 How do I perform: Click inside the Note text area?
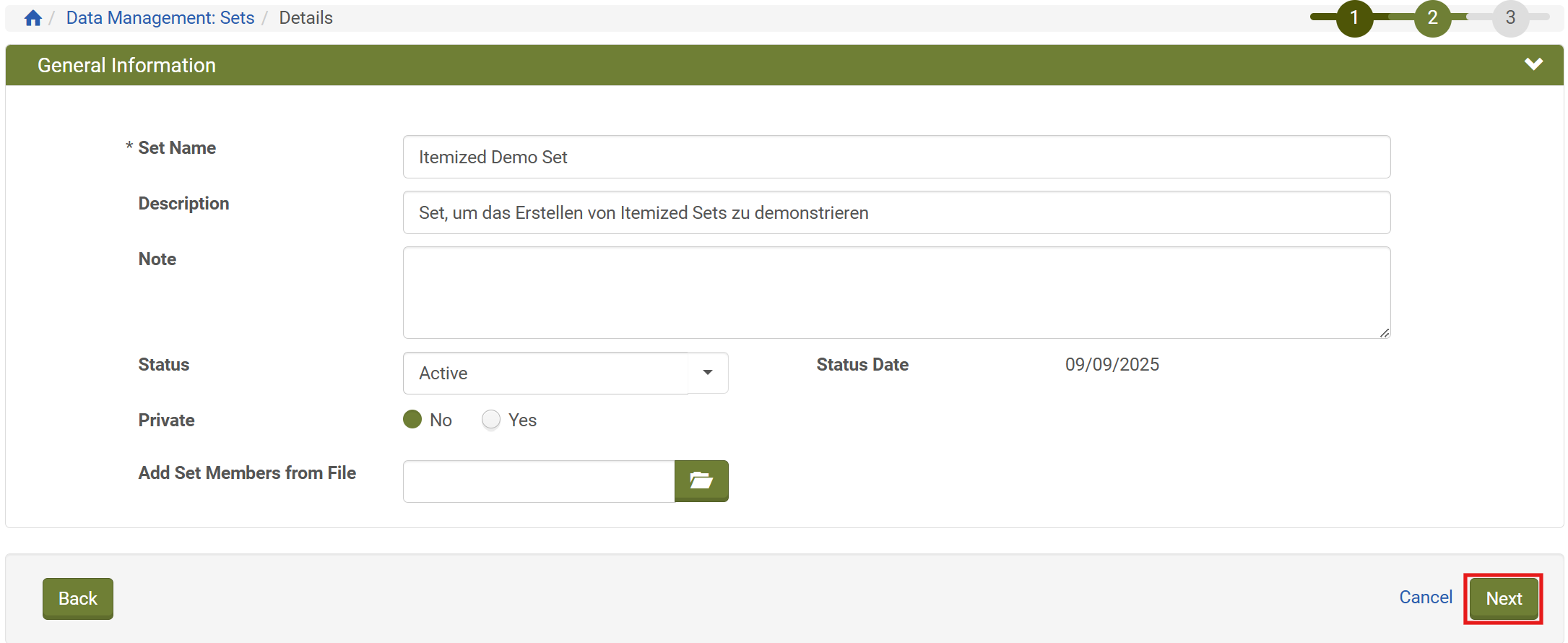(896, 292)
